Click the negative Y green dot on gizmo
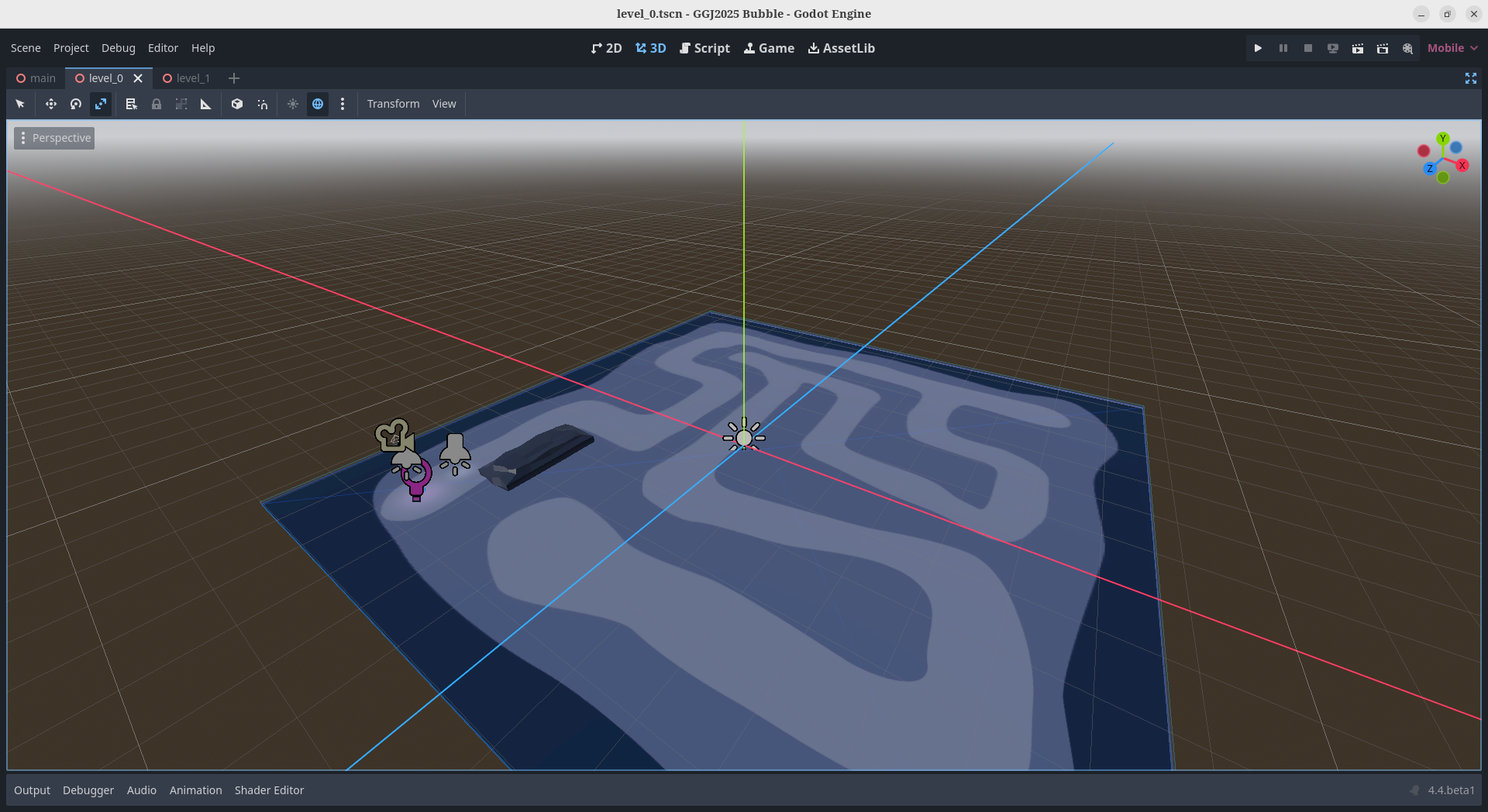 (1443, 177)
